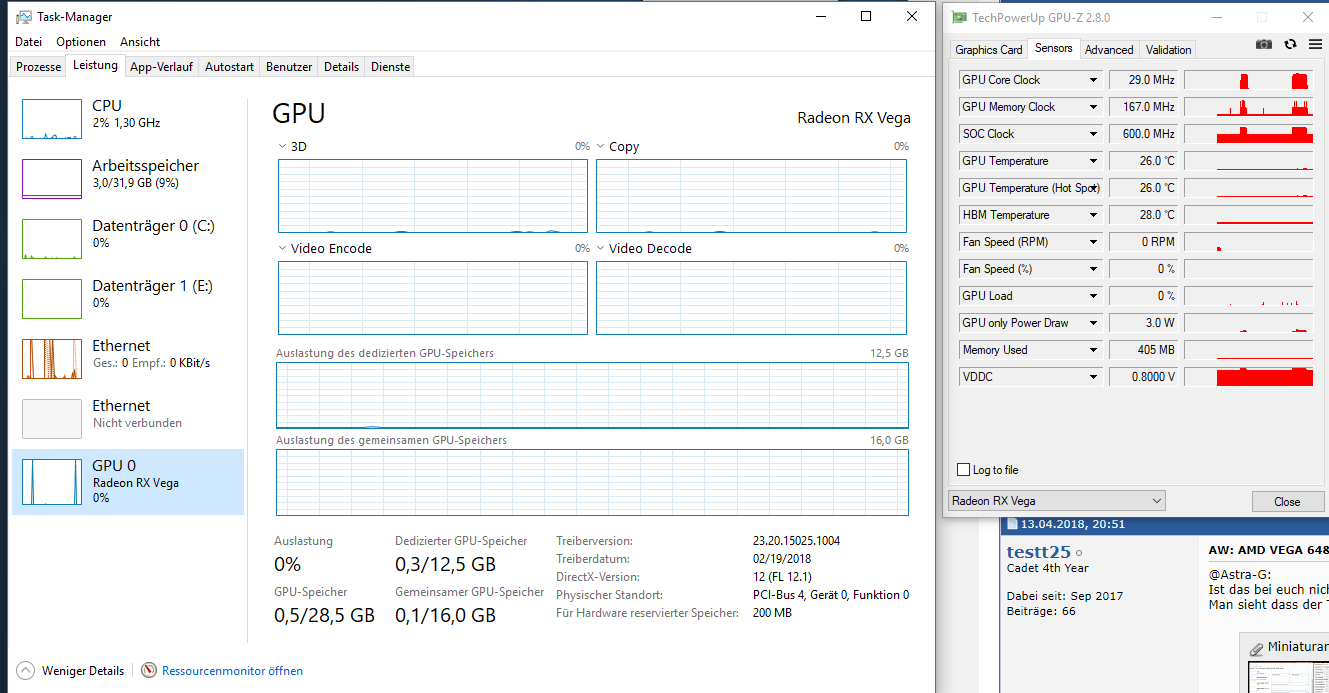Select the GPU 0 Radeon RX Vega entry
This screenshot has height=693, width=1329.
tap(128, 482)
